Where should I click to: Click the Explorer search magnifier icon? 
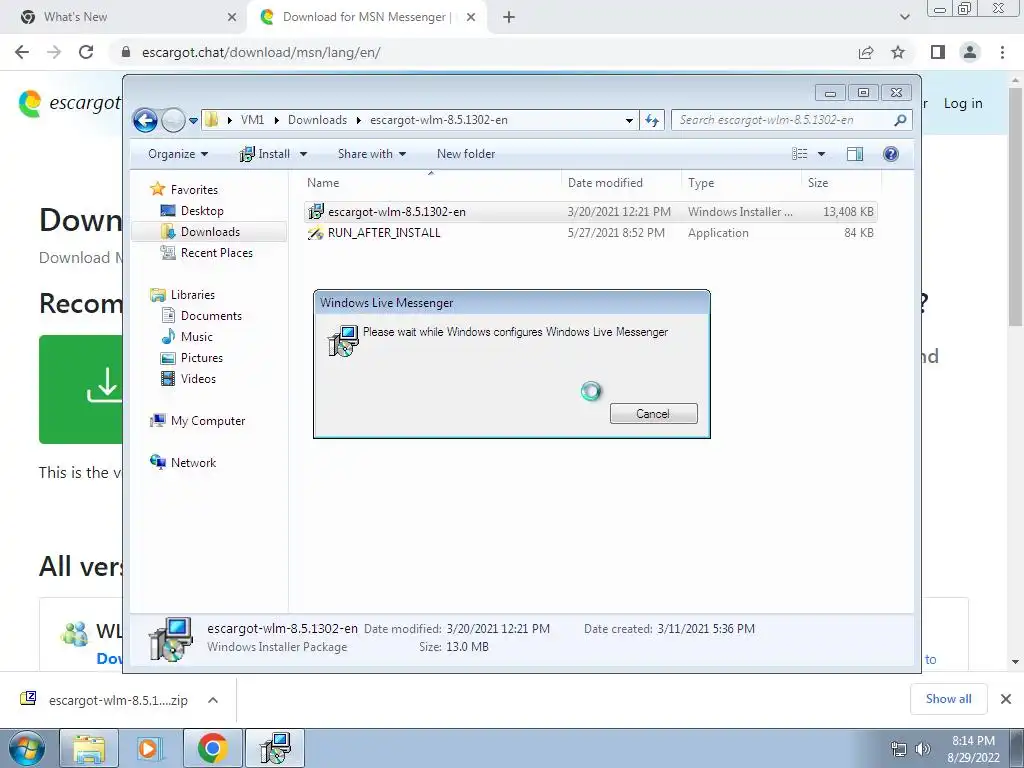click(x=901, y=120)
